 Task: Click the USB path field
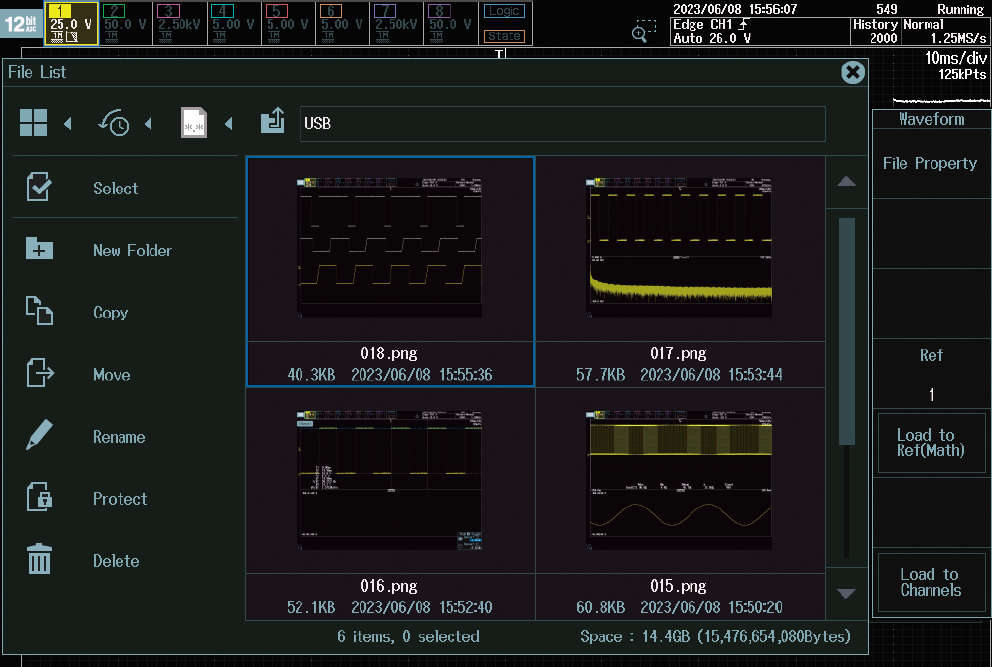(x=562, y=124)
